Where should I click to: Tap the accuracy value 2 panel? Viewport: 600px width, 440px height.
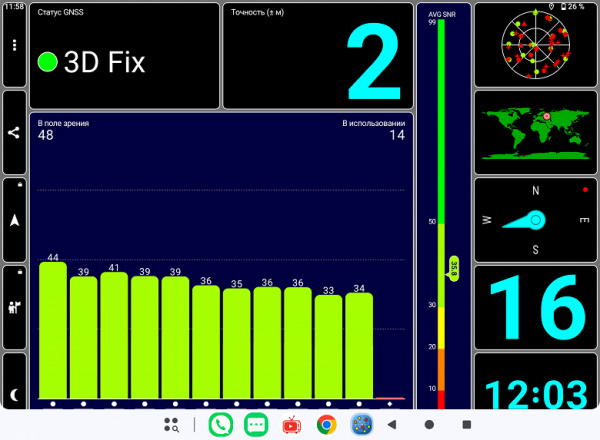tap(318, 56)
